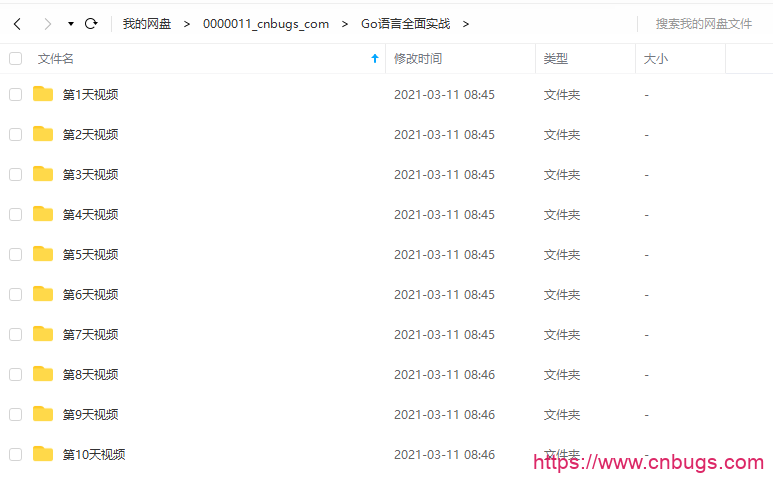Viewport: 773px width, 477px height.
Task: Focus the 搜索我的网盘文件 search field
Action: [x=703, y=24]
